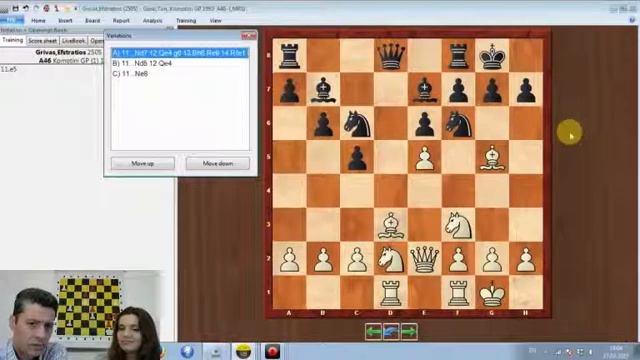Click the black bishop on b7
This screenshot has height=360, width=640.
[x=323, y=89]
